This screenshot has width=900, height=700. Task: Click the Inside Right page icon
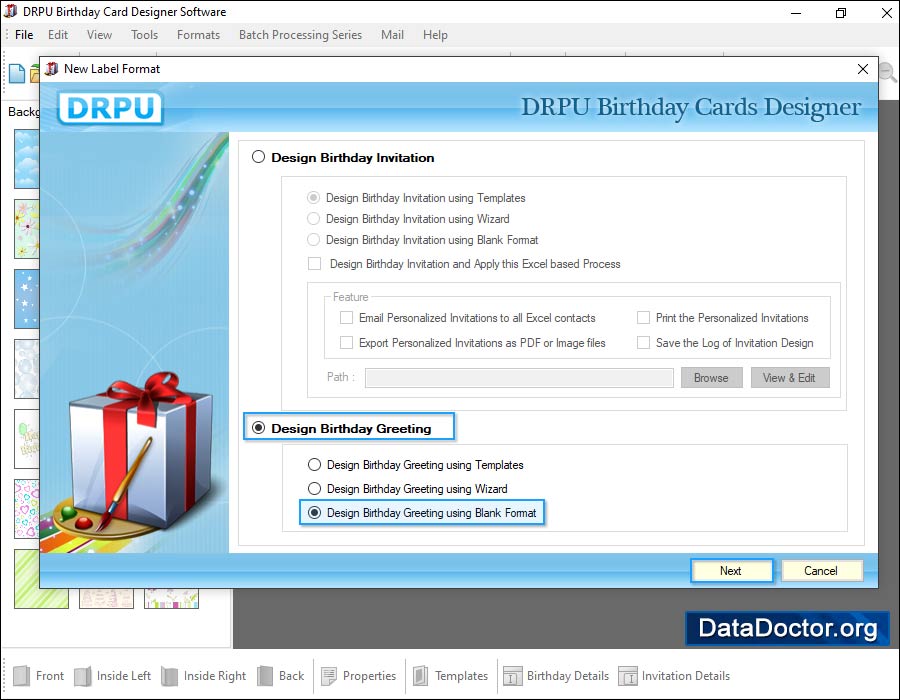tap(169, 676)
